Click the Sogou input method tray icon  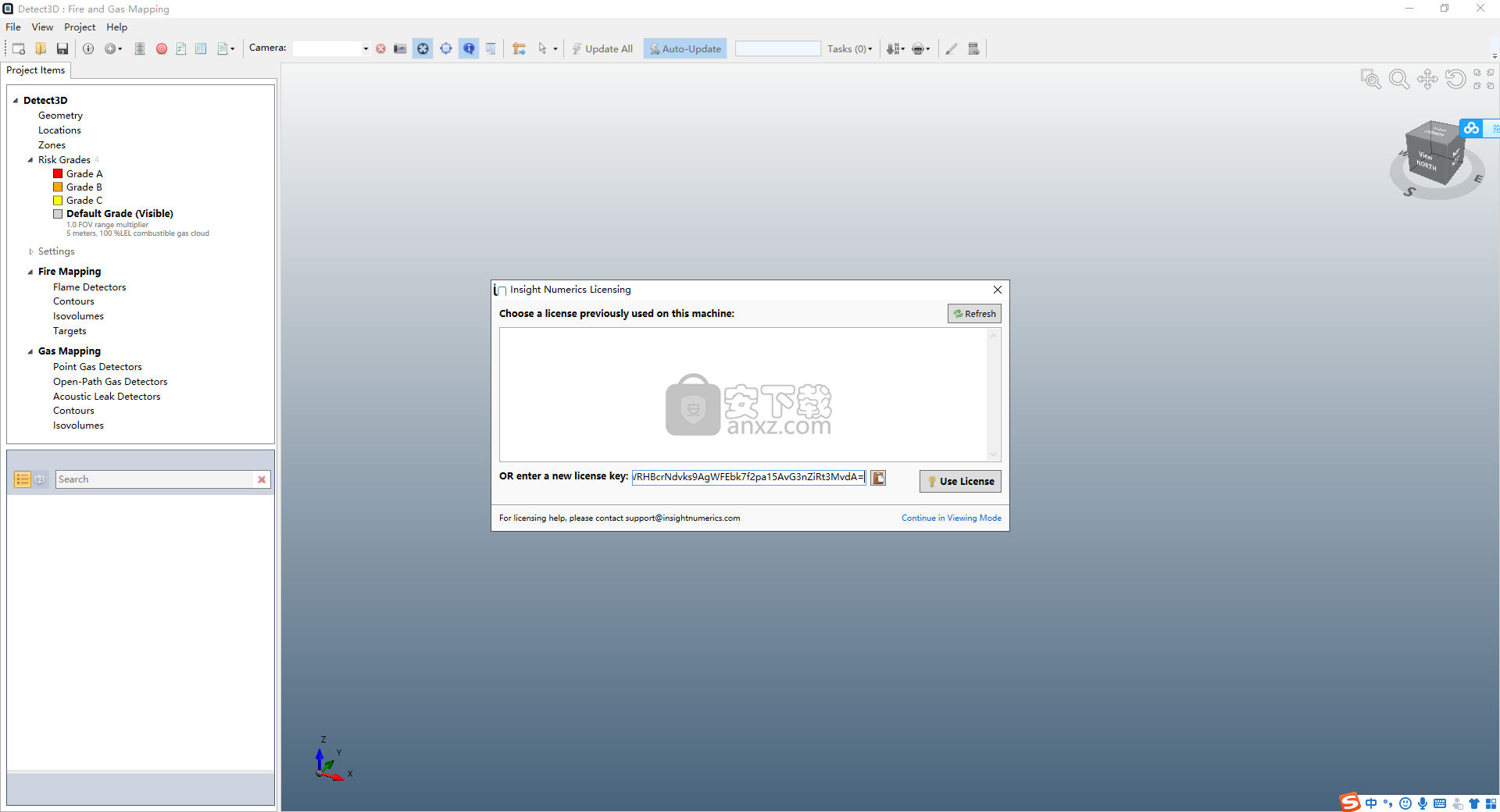[1350, 803]
